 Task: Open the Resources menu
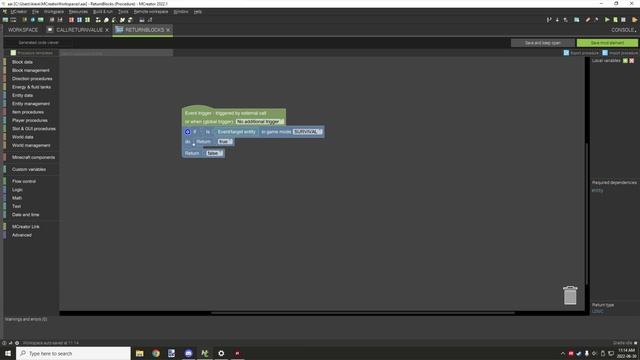(78, 12)
